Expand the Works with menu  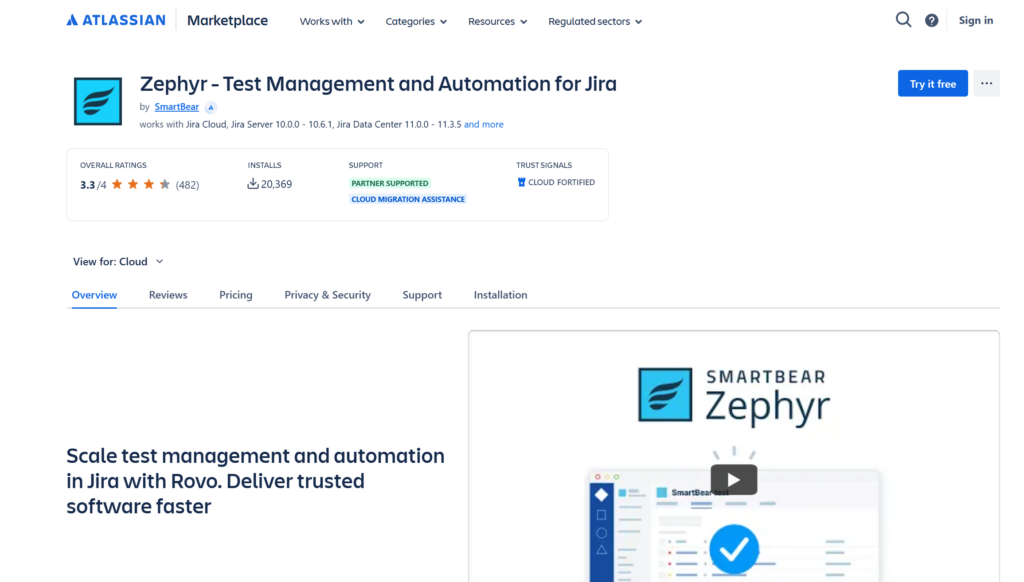[x=332, y=22]
